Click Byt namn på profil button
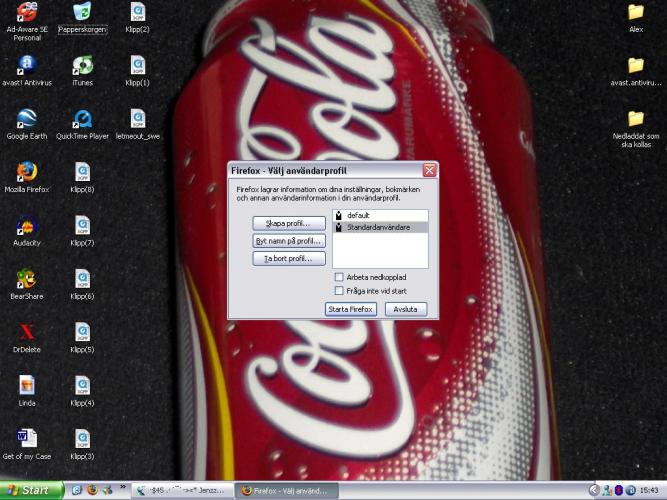The width and height of the screenshot is (667, 500). pyautogui.click(x=289, y=241)
